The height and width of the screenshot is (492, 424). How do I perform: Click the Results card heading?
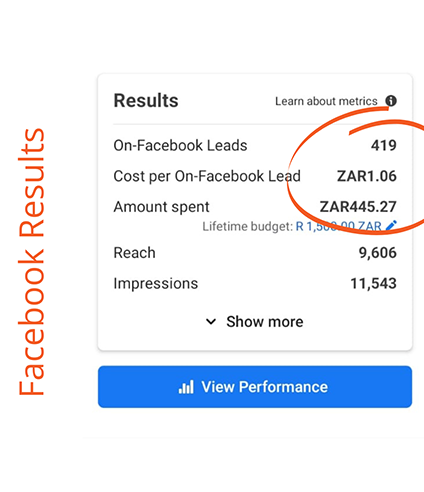coord(146,100)
